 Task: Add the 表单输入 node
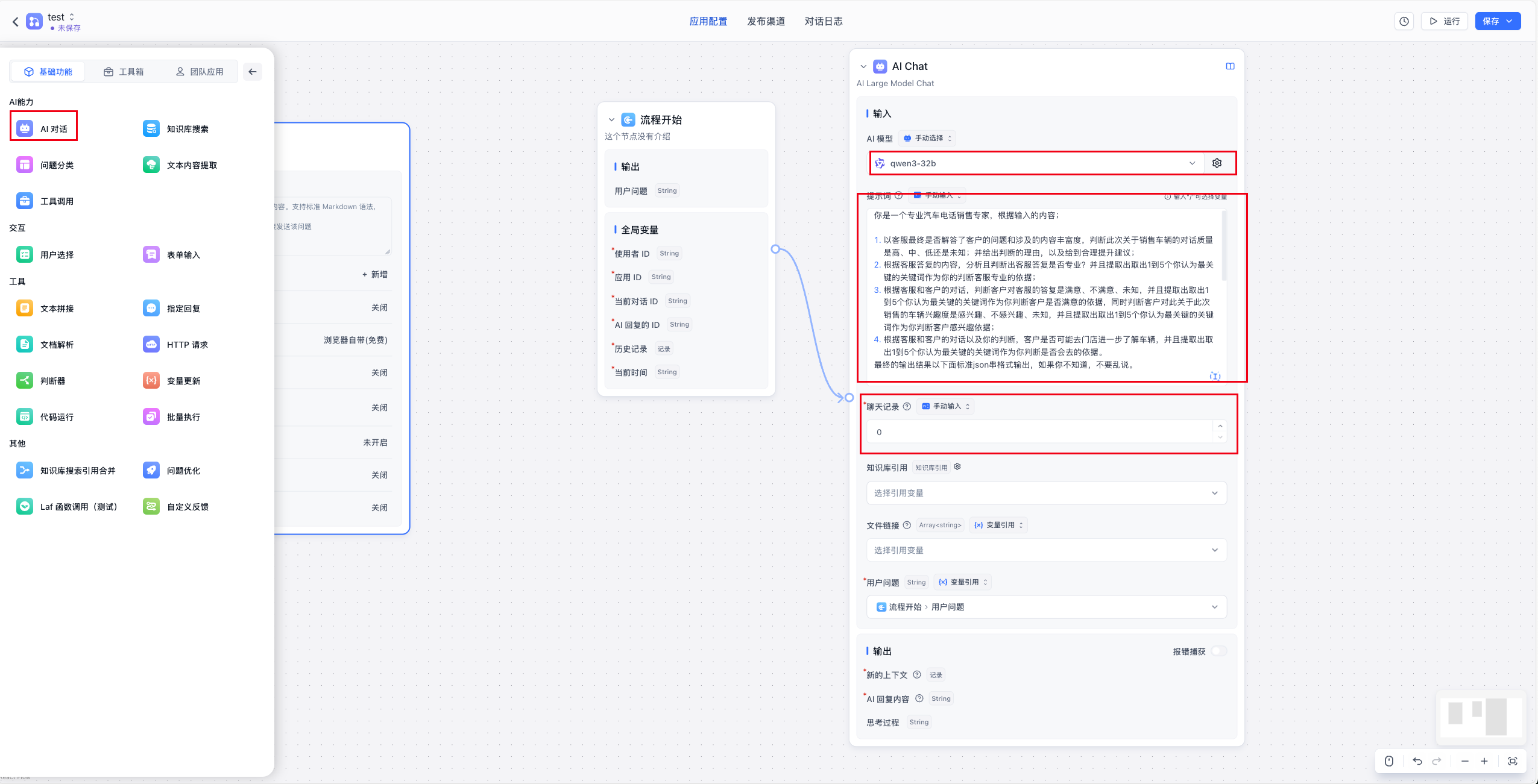click(x=172, y=254)
